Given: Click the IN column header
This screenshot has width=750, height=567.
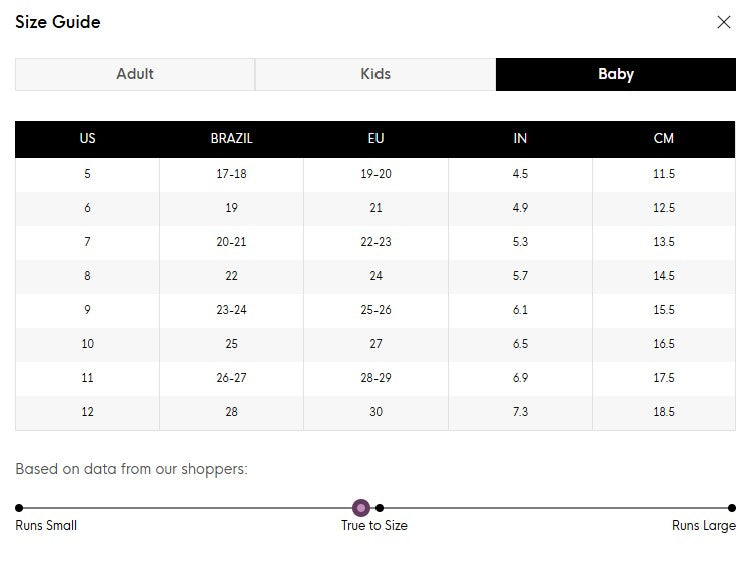Looking at the screenshot, I should [520, 139].
